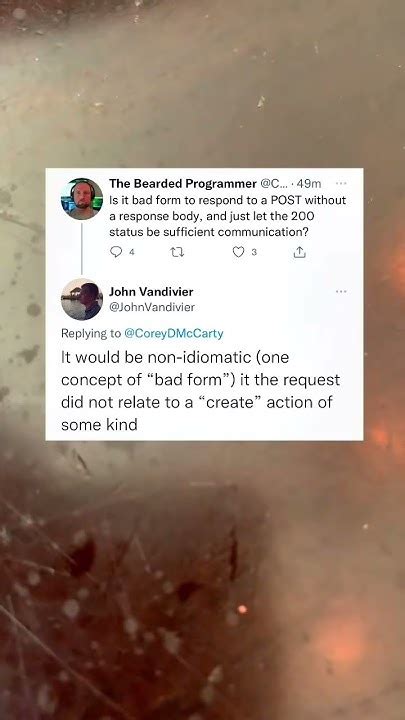Click John Vandivier's profile avatar

(x=82, y=299)
